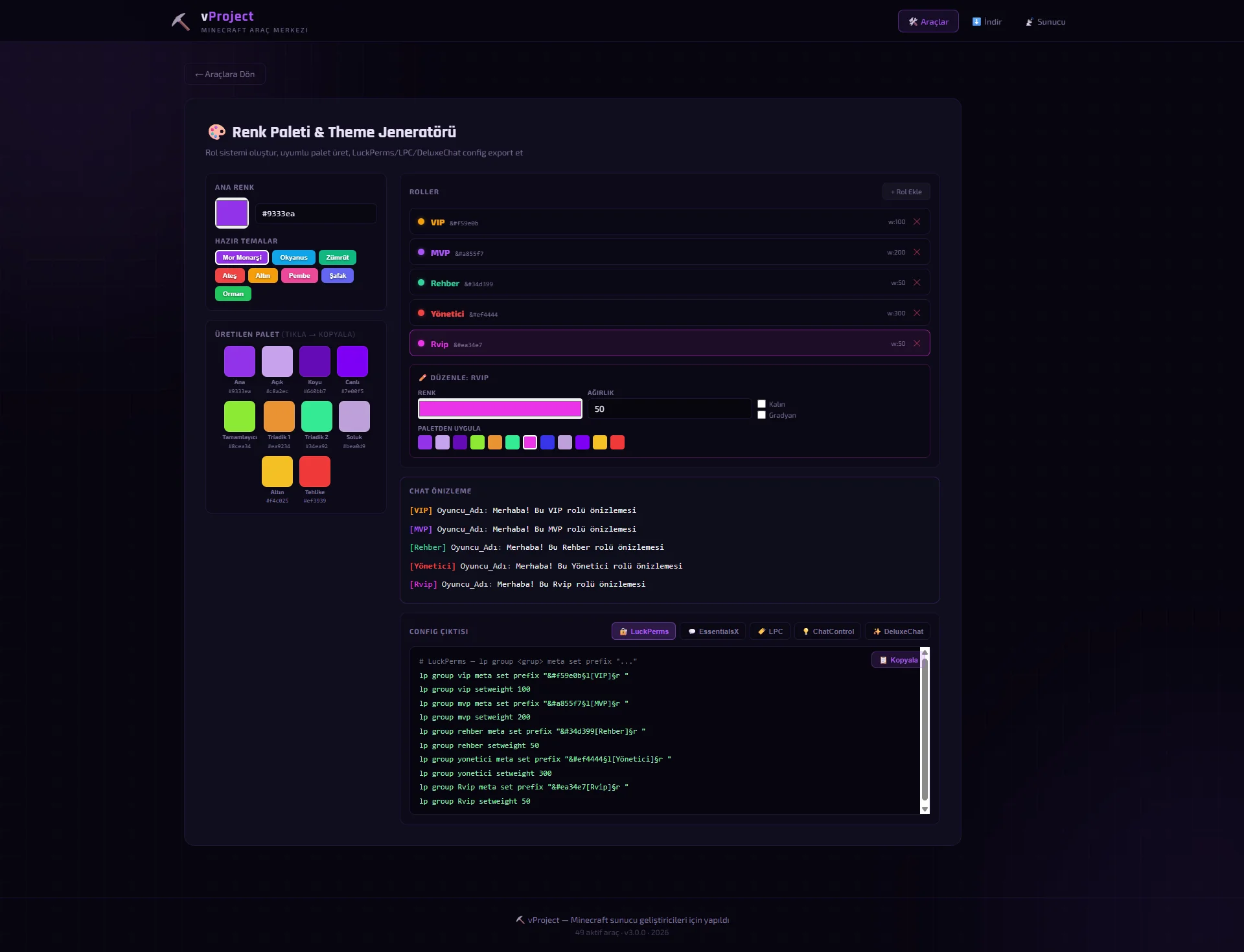Copy the Triadik 1 orange swatch
The height and width of the screenshot is (952, 1244).
279,416
